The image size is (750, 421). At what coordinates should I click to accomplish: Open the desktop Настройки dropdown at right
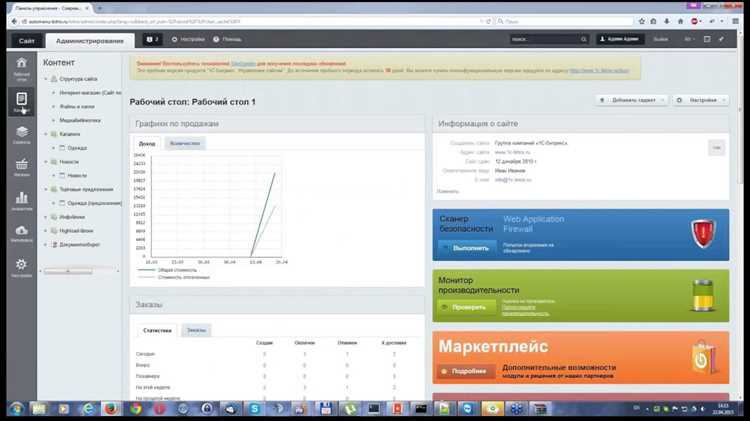click(x=701, y=100)
